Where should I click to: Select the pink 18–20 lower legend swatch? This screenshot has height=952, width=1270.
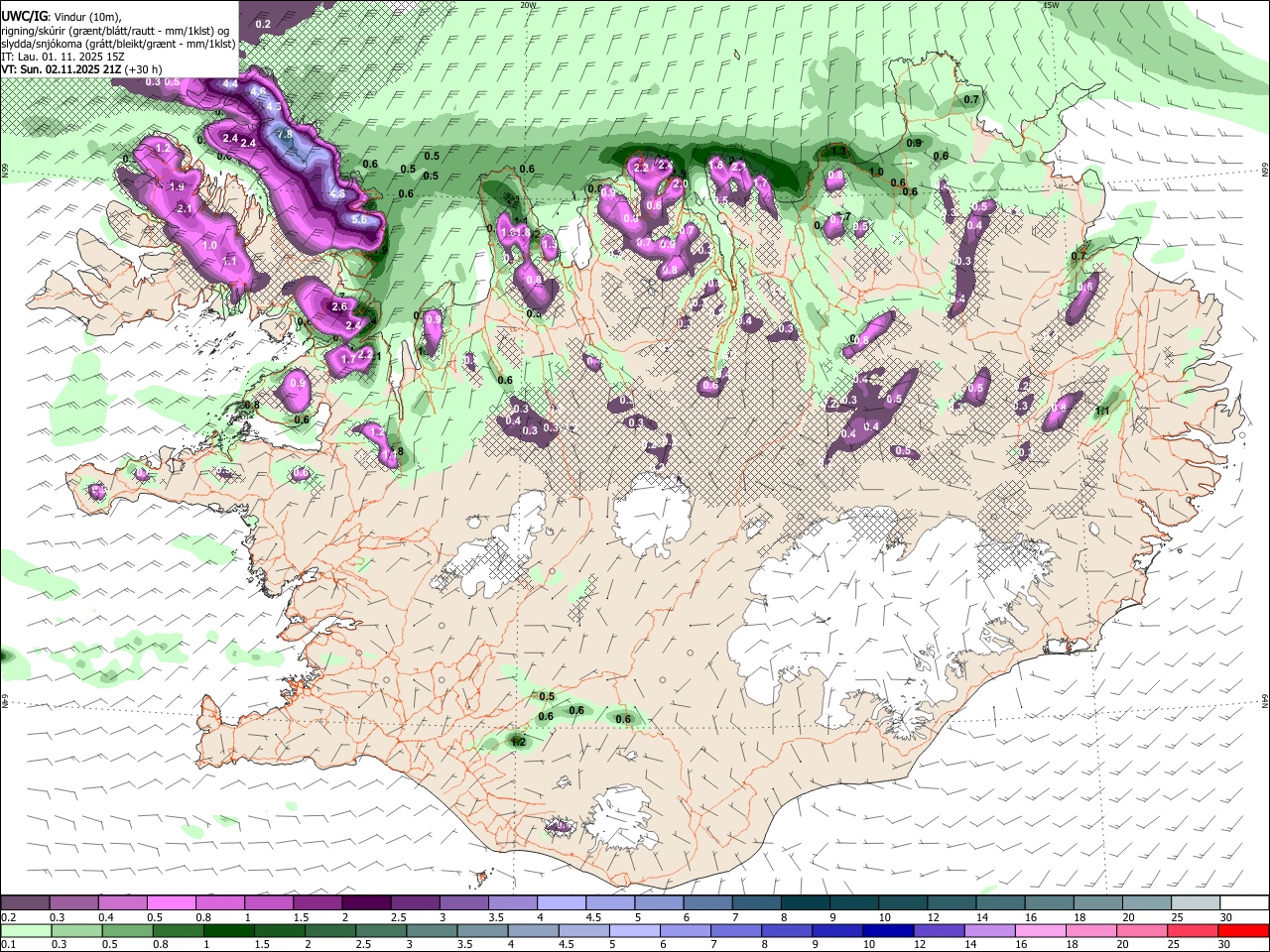1089,930
